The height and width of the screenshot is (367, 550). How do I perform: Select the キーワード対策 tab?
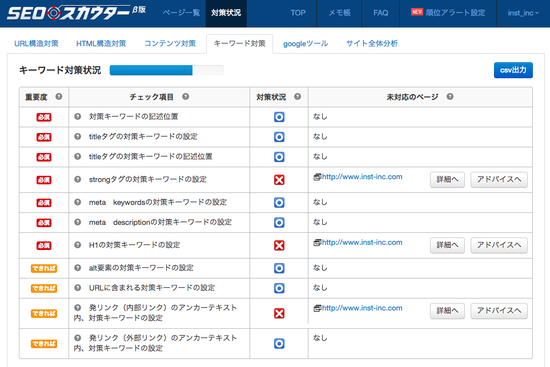[240, 44]
